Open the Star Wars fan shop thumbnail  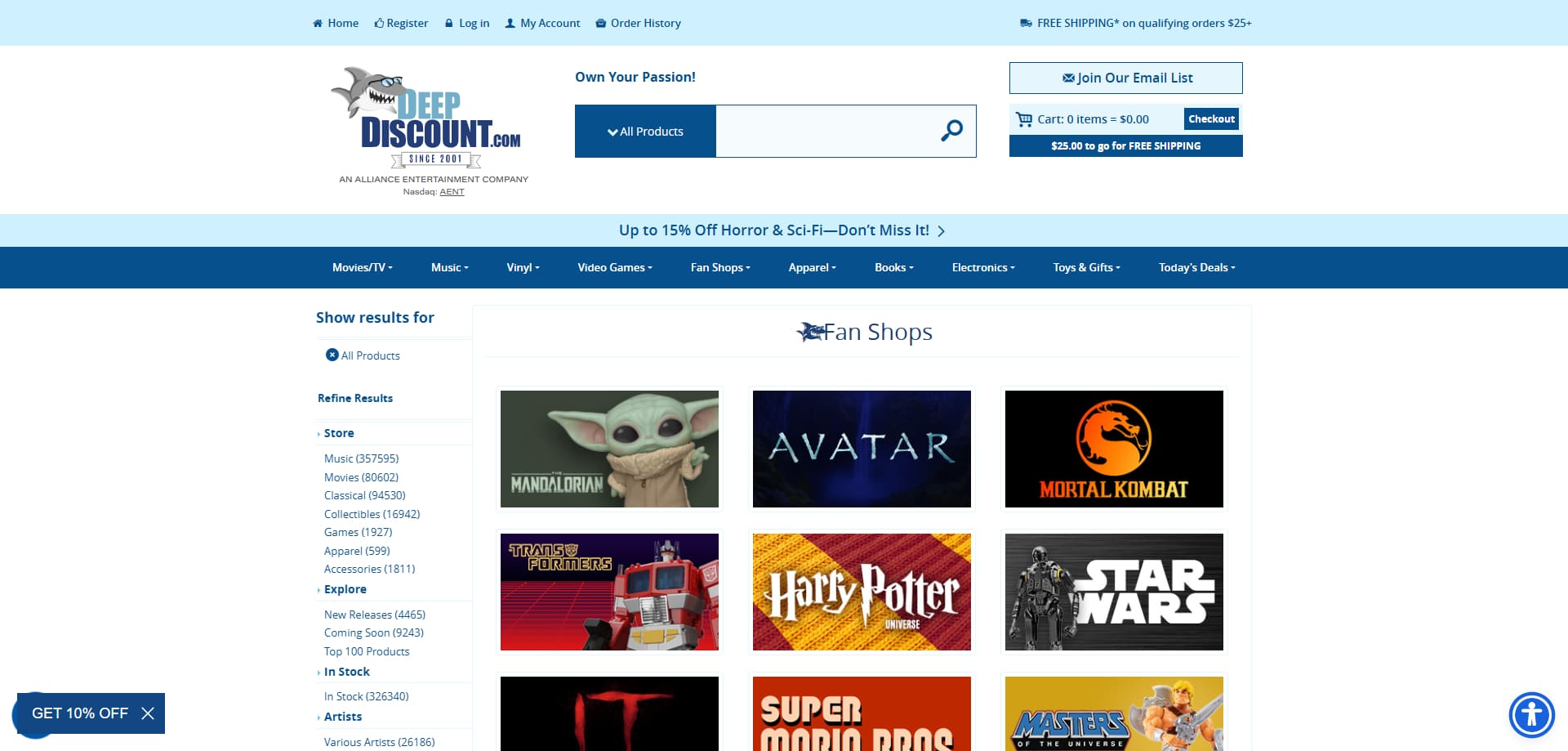pos(1114,592)
